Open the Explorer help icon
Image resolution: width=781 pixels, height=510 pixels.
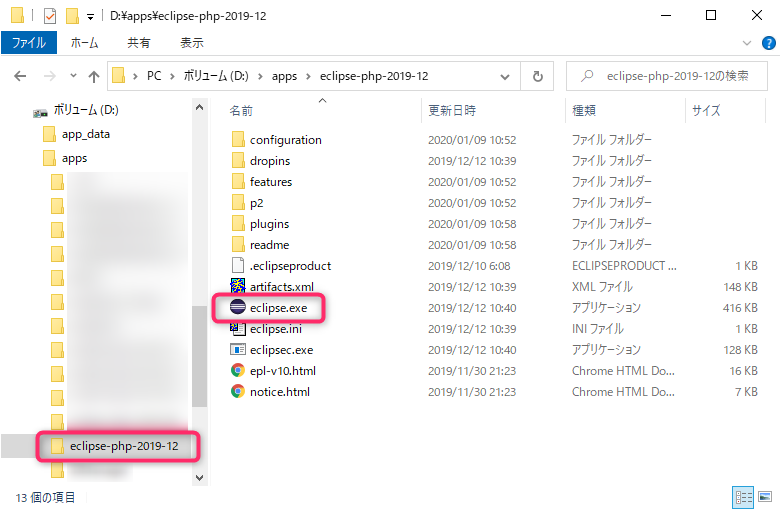click(x=769, y=43)
